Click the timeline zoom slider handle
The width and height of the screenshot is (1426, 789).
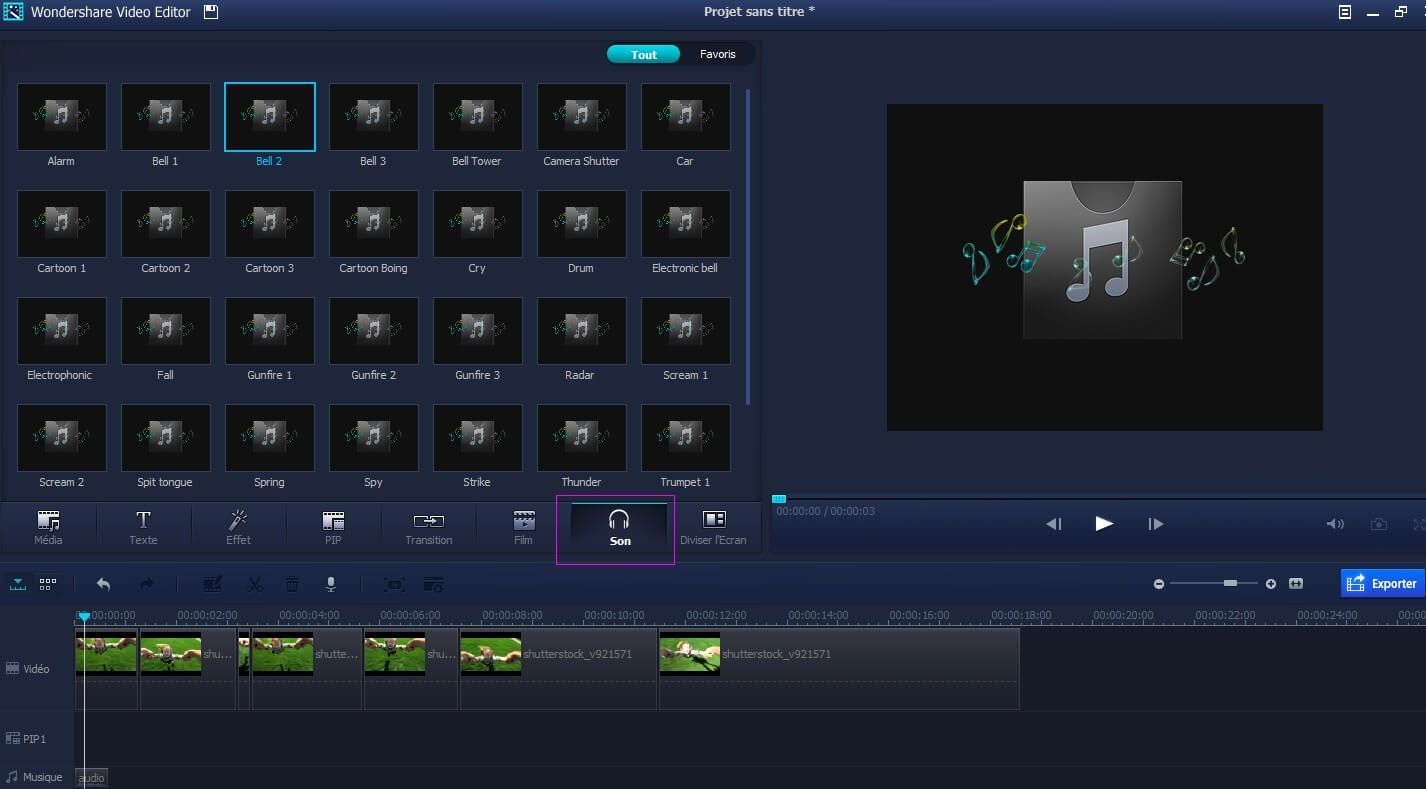tap(1230, 583)
